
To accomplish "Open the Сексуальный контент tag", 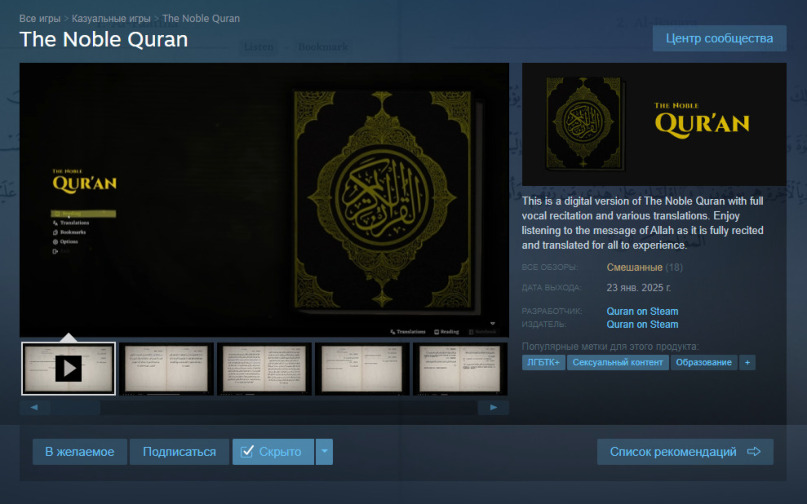I will click(618, 362).
